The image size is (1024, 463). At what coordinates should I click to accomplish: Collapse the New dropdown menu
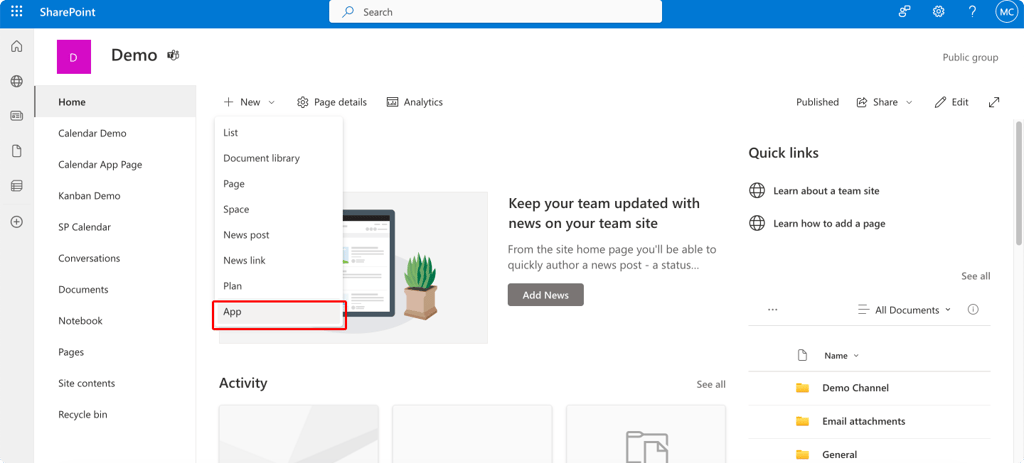tap(249, 102)
